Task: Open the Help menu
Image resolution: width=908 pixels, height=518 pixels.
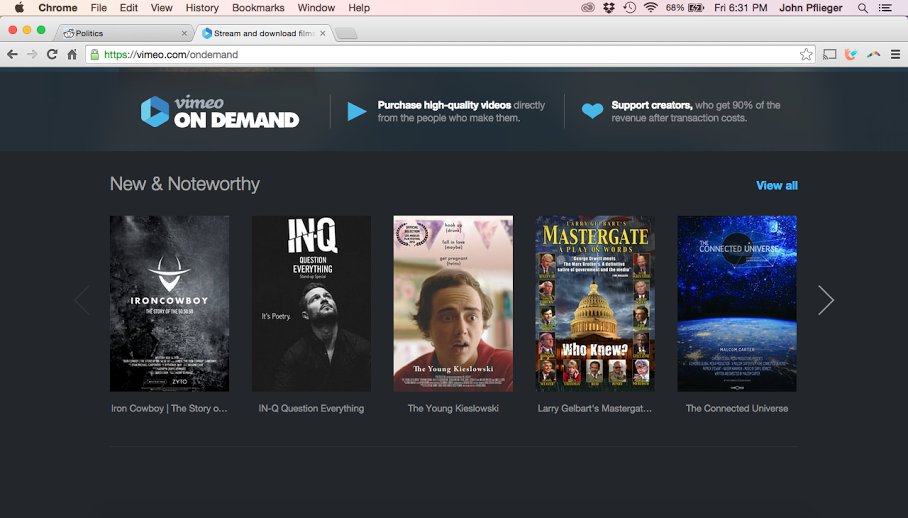Action: coord(359,8)
